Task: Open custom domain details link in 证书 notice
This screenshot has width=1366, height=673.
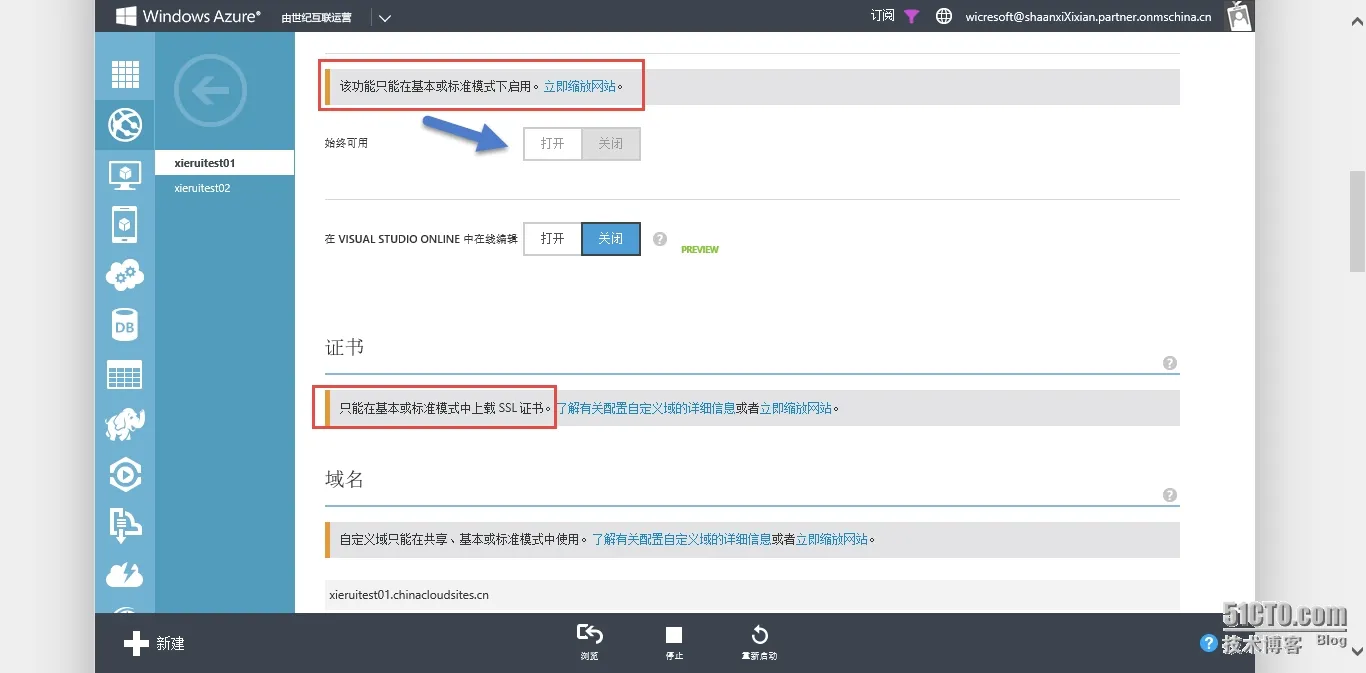Action: (646, 408)
